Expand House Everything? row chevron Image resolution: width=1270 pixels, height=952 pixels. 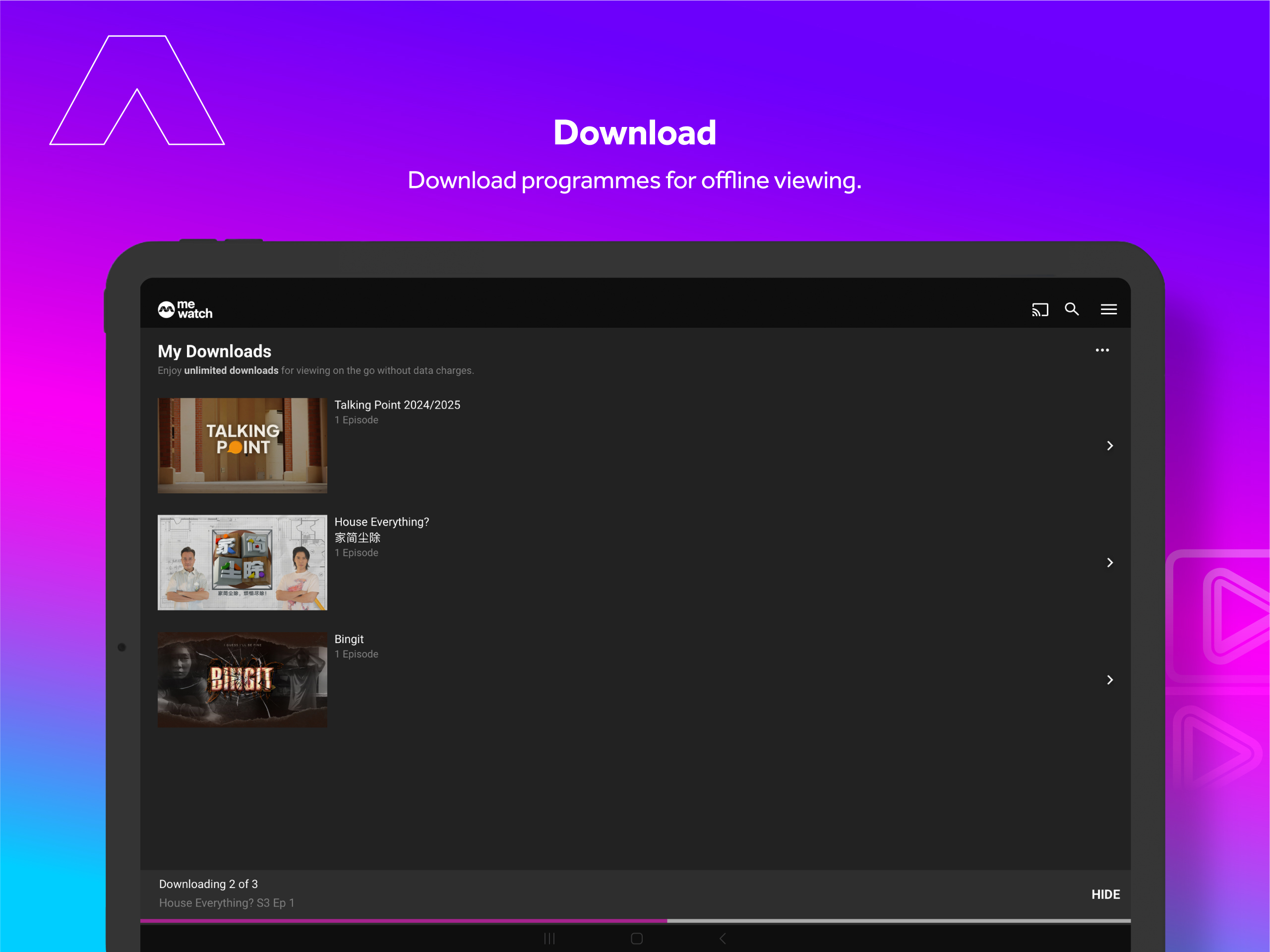pos(1109,563)
